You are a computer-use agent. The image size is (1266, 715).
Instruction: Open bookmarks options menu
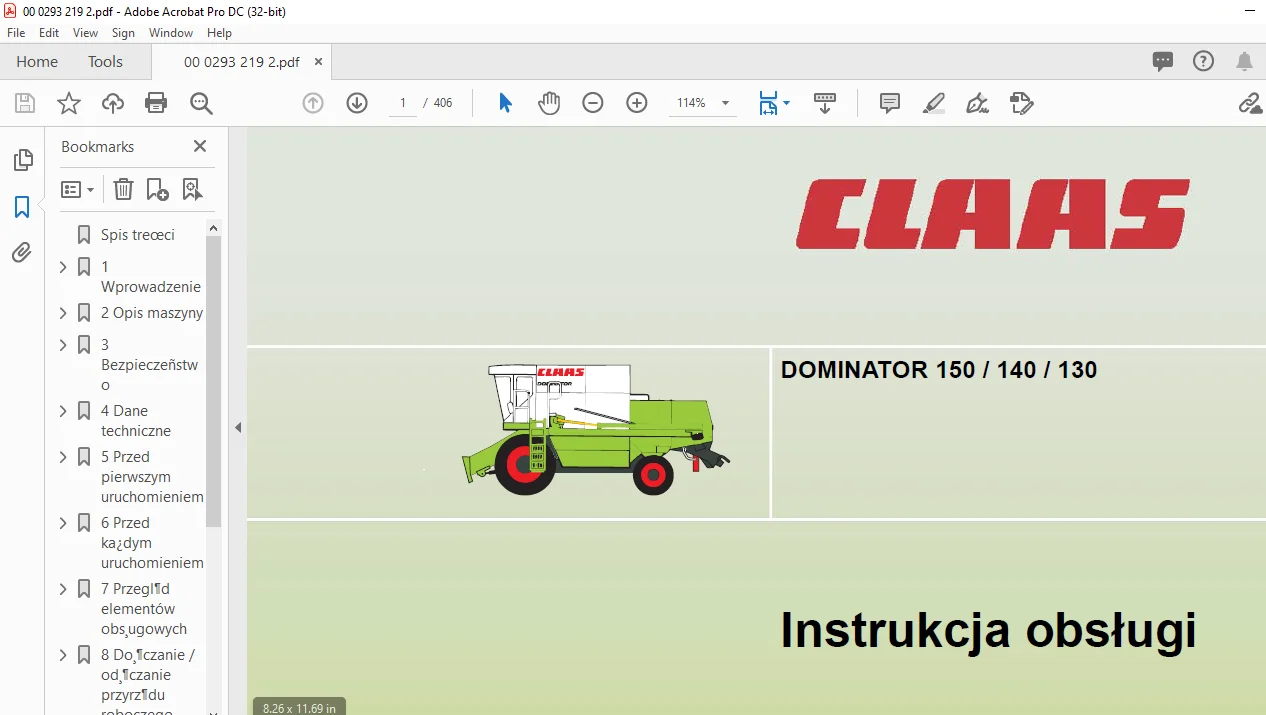77,189
